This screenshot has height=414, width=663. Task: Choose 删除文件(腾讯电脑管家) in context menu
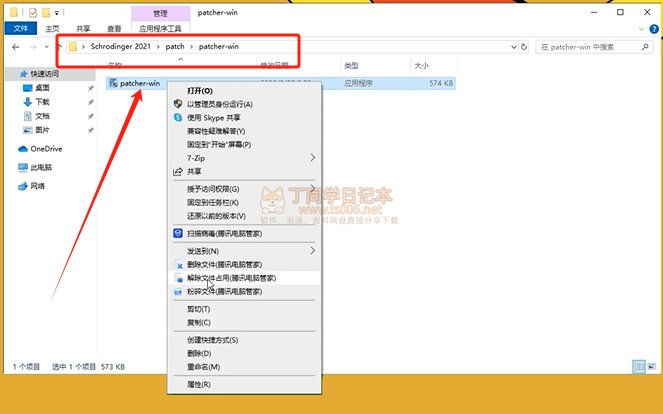pyautogui.click(x=244, y=265)
